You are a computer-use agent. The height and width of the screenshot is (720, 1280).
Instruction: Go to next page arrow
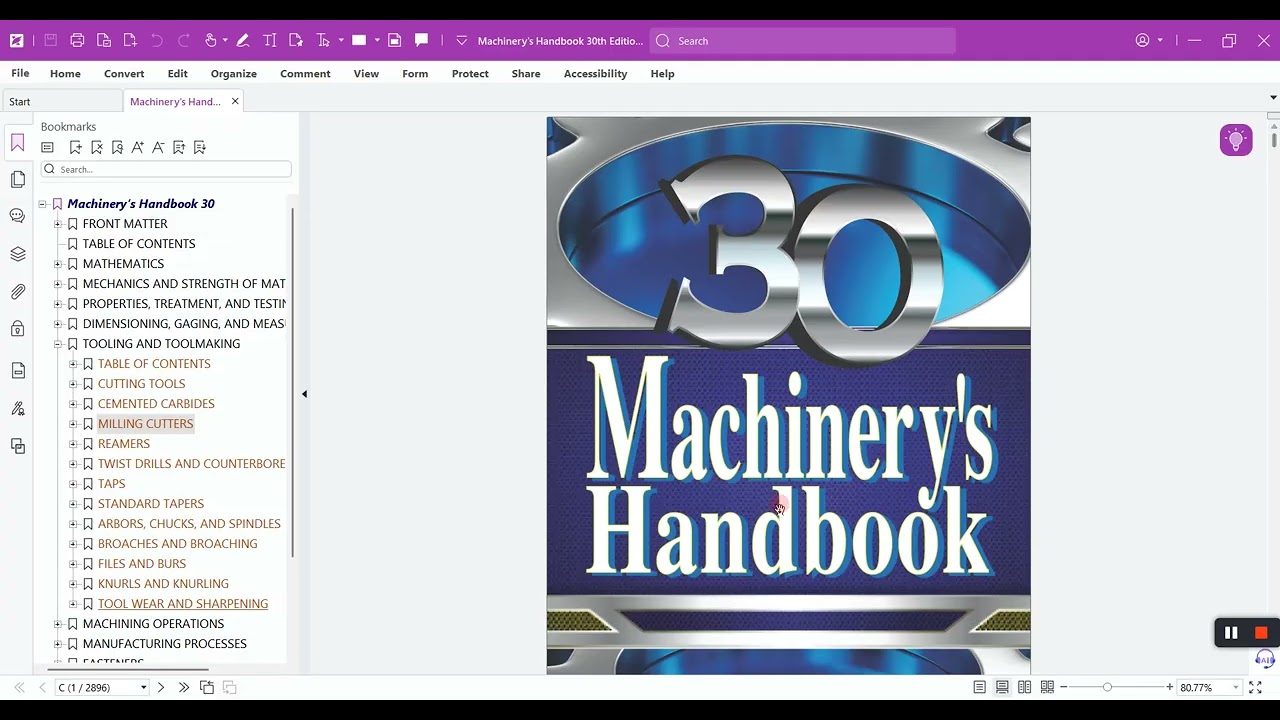coord(161,688)
